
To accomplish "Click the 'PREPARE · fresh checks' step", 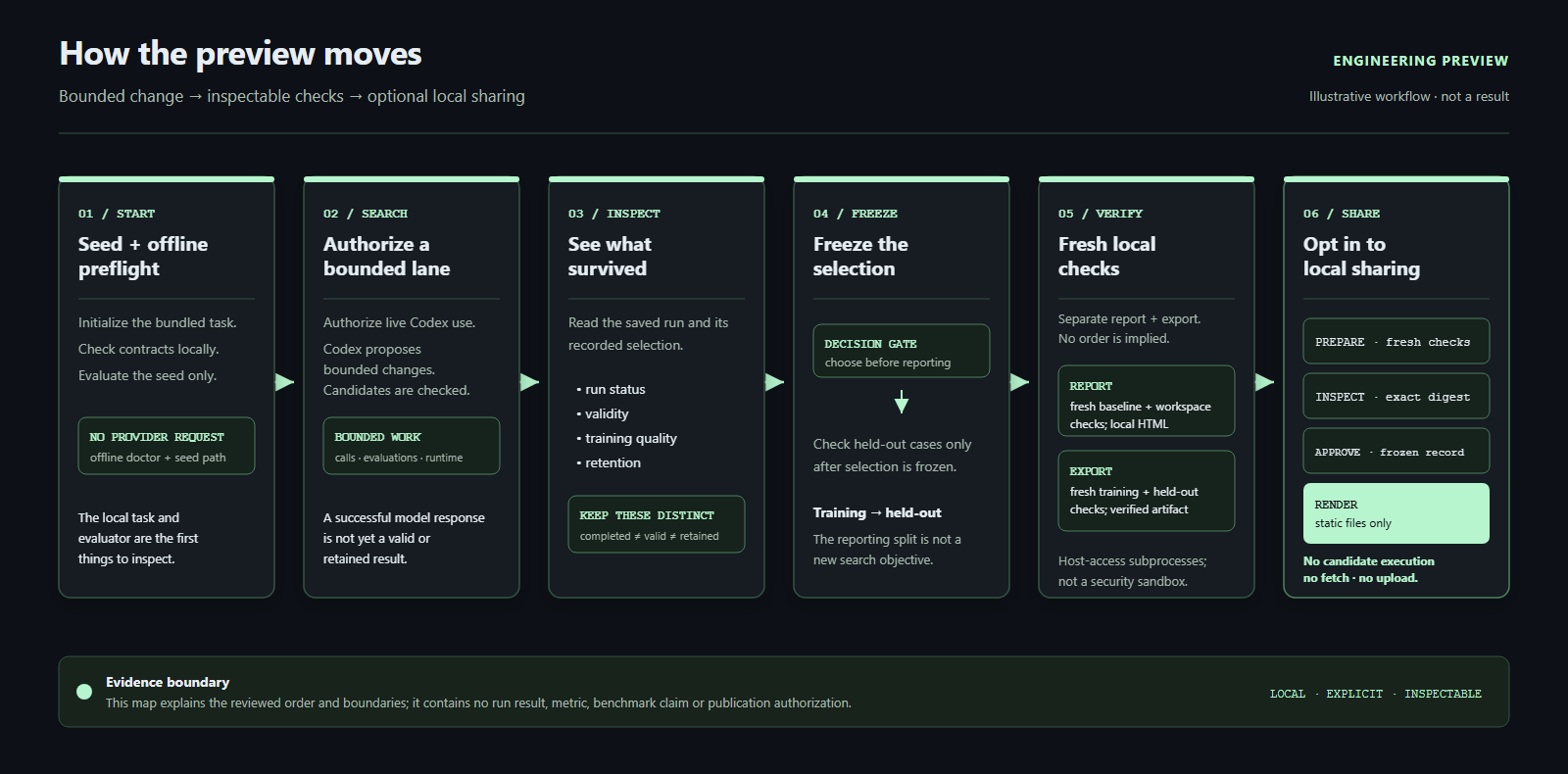I will [1396, 341].
